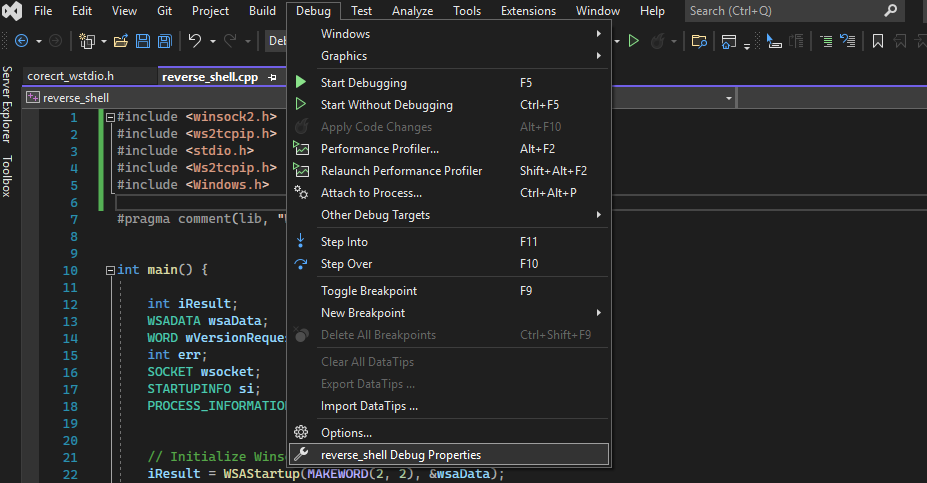The image size is (927, 483).
Task: Click the browser home window toolbar icon
Action: (729, 41)
